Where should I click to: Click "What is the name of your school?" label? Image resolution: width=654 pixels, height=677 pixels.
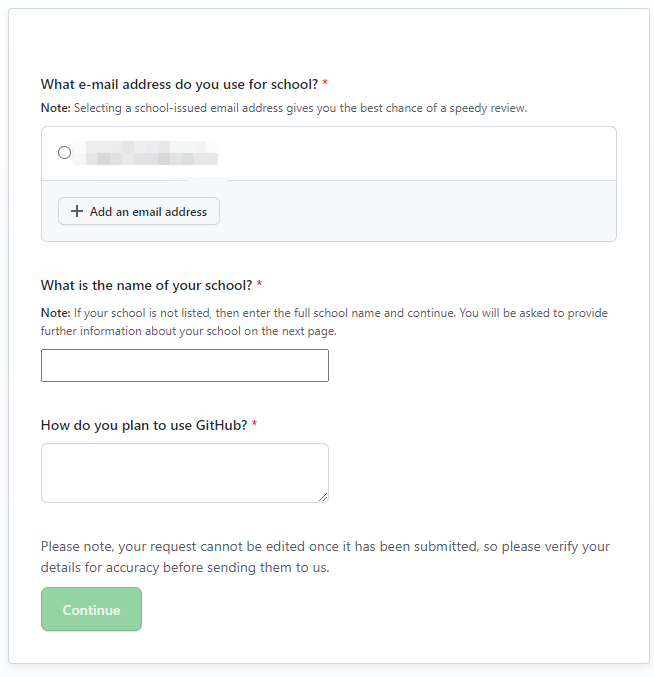(146, 285)
